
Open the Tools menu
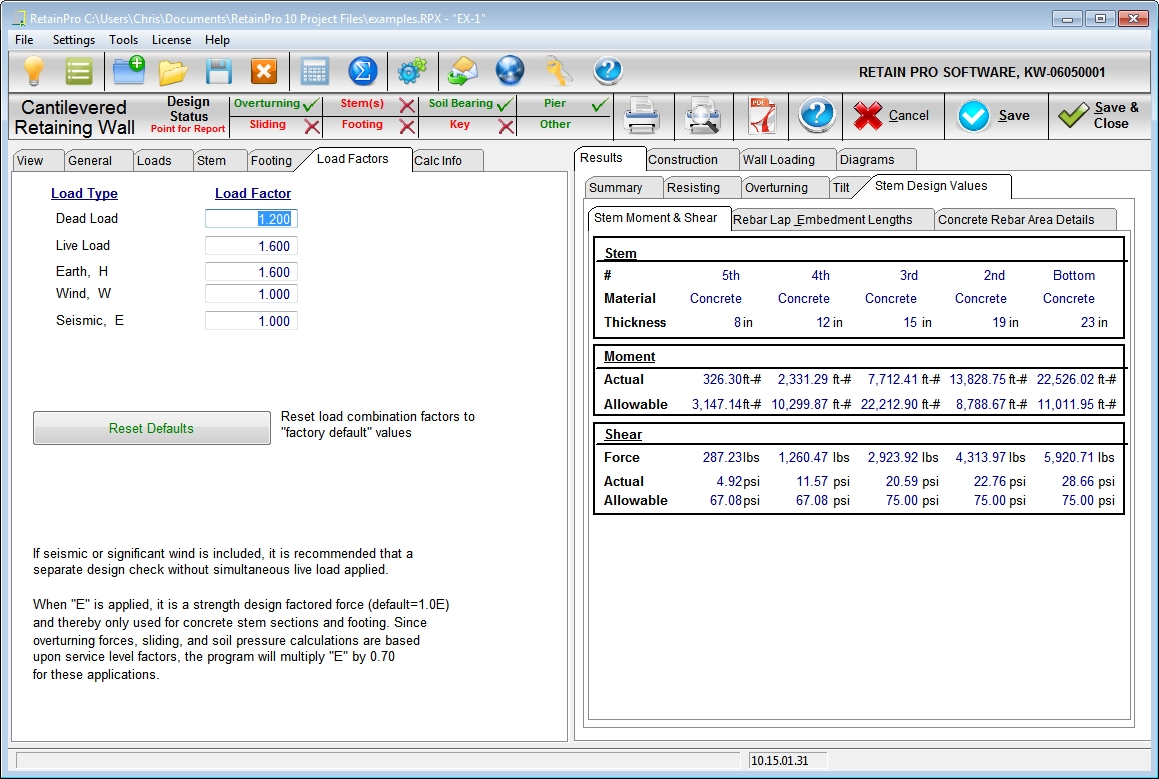point(123,40)
